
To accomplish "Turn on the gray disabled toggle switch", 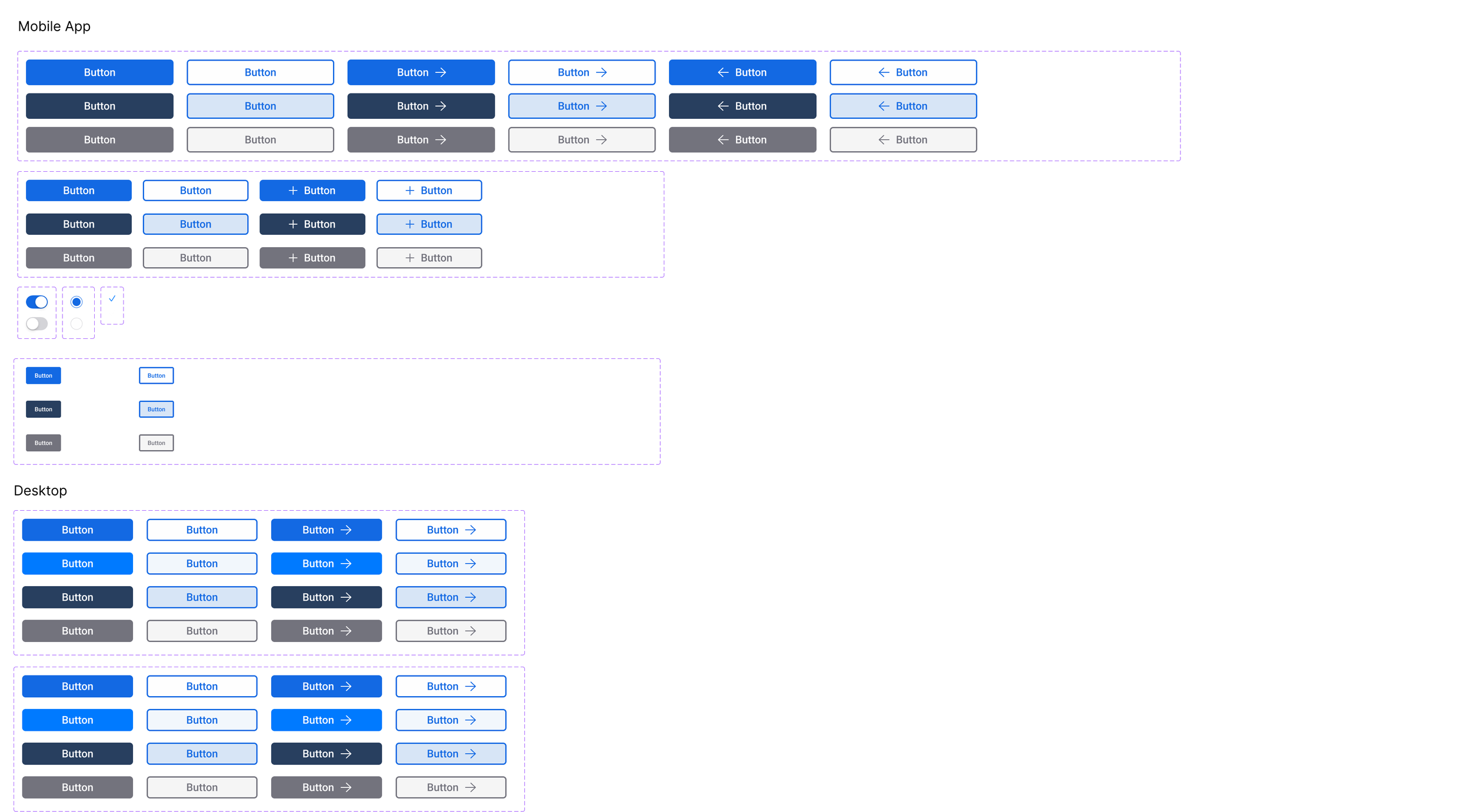I will tap(37, 324).
